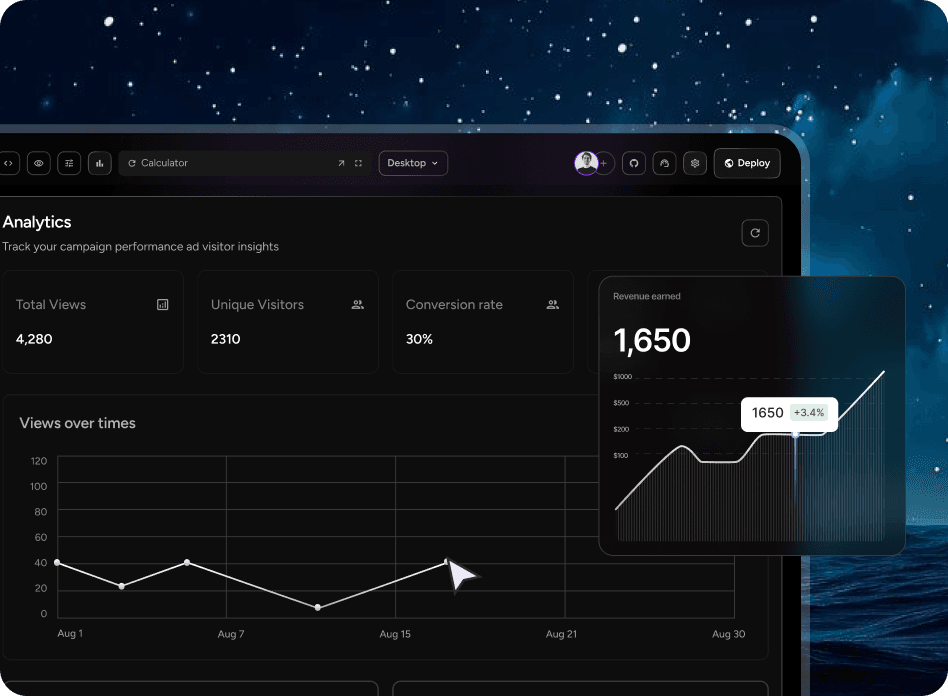Click the 'Revenue earned' label
948x696 pixels.
tap(646, 296)
